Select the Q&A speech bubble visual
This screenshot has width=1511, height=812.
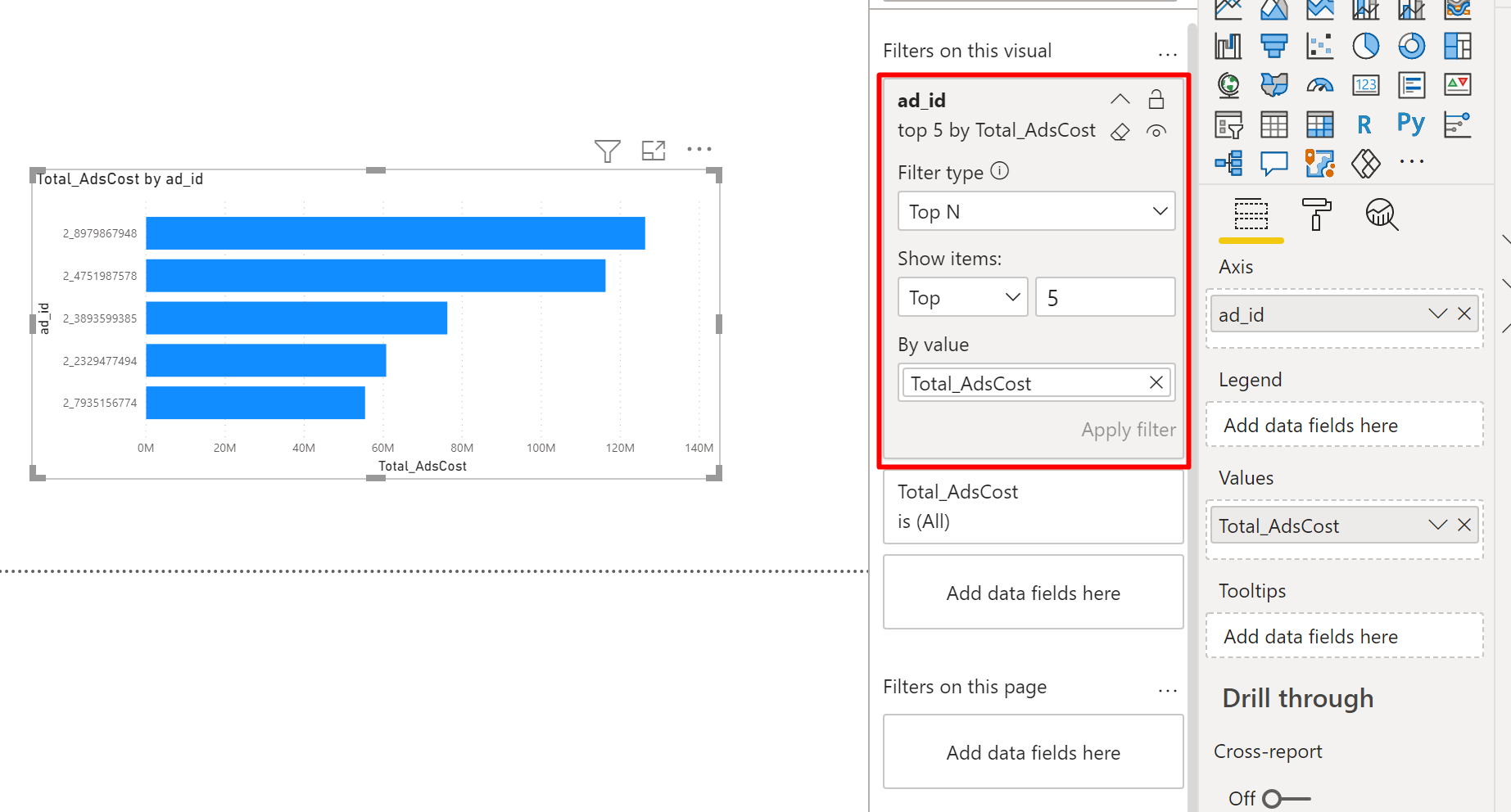pos(1273,164)
